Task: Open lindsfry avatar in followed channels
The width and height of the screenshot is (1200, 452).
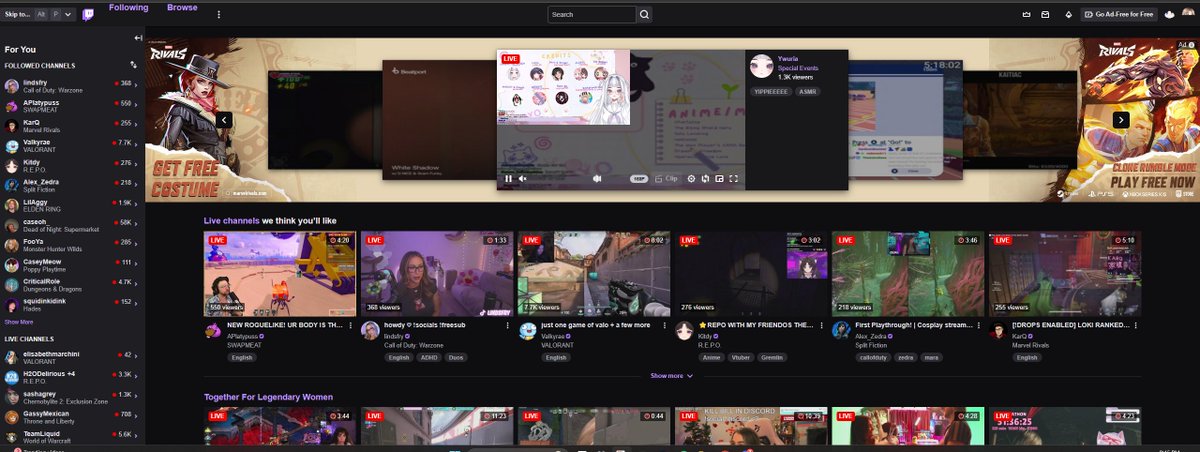Action: (11, 86)
